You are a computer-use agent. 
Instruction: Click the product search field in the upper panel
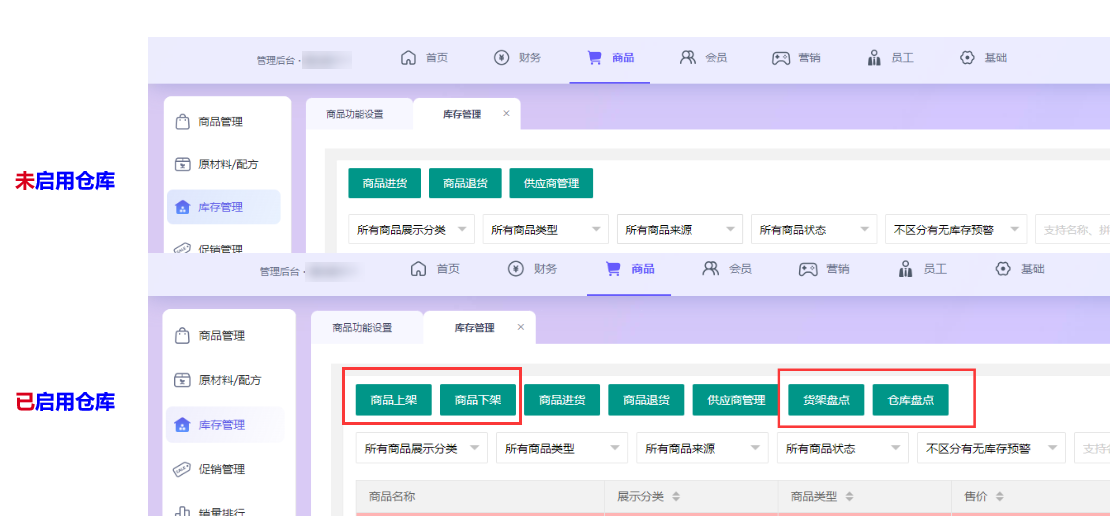click(x=1074, y=229)
